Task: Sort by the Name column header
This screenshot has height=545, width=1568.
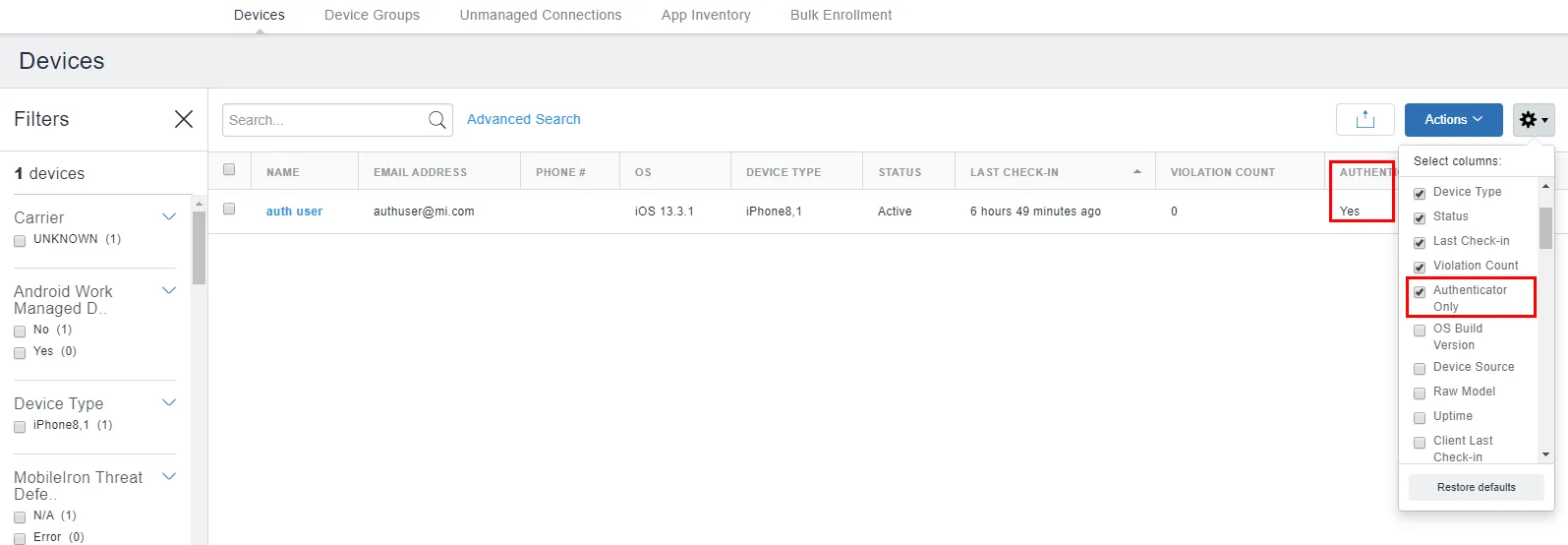Action: (x=283, y=172)
